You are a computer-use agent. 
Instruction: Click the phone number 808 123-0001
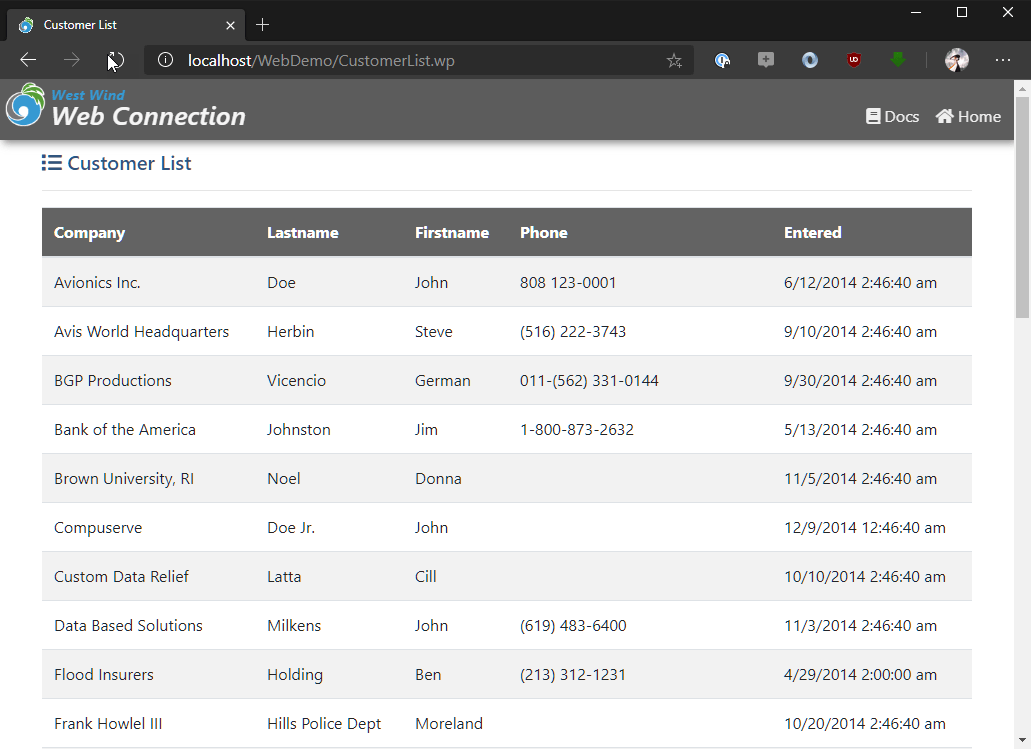(568, 283)
